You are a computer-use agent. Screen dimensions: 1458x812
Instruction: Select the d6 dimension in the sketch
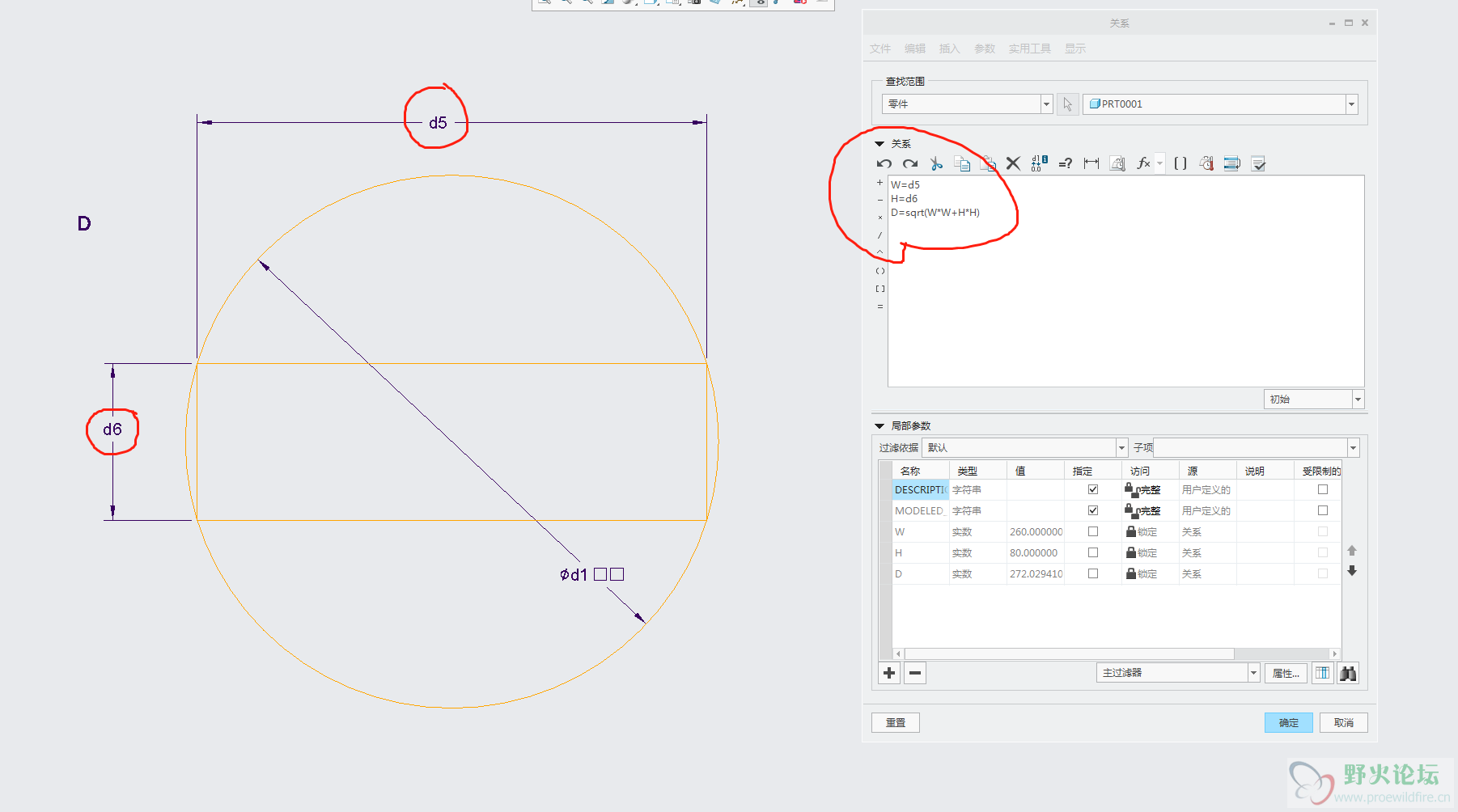pyautogui.click(x=112, y=429)
